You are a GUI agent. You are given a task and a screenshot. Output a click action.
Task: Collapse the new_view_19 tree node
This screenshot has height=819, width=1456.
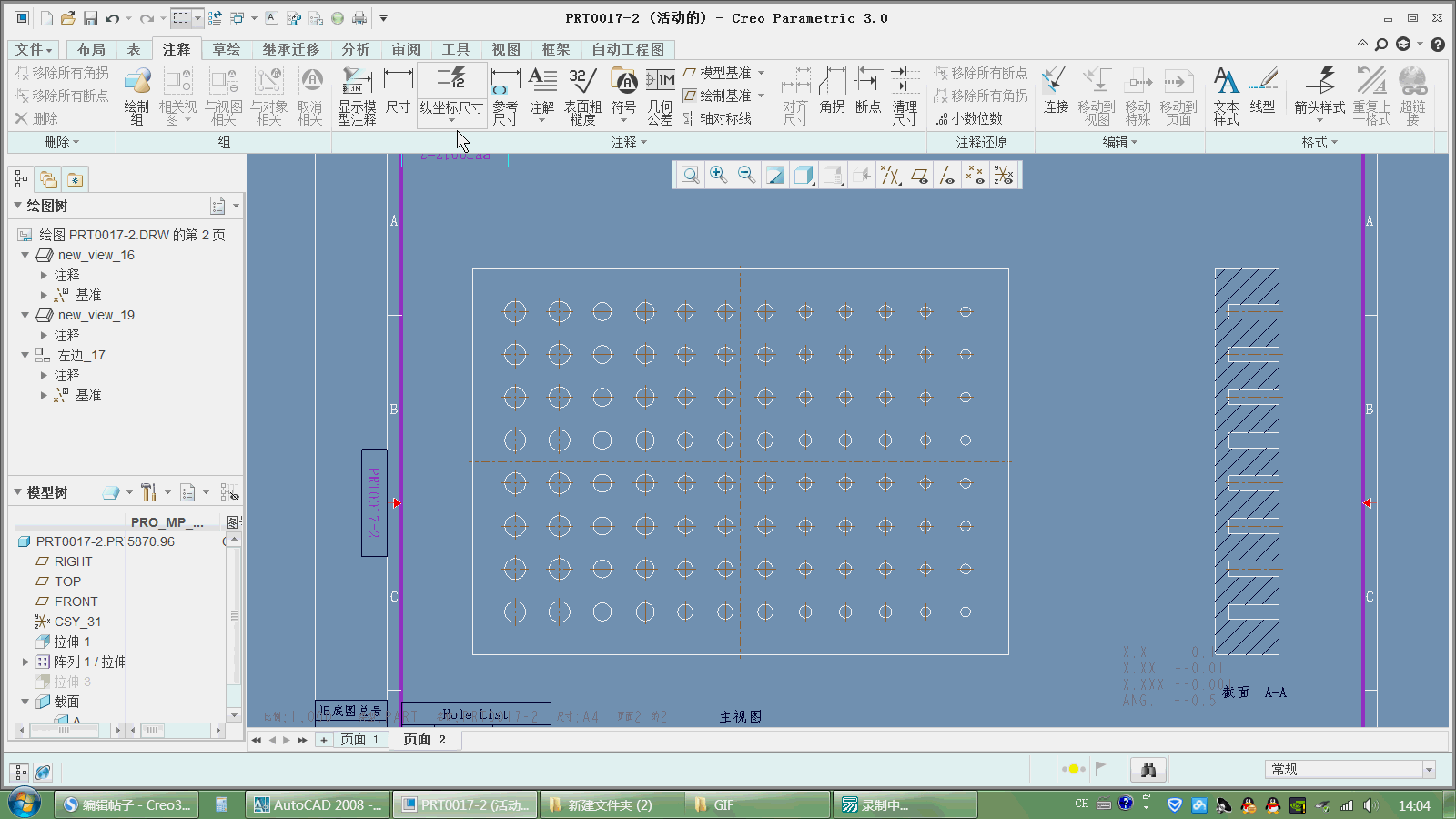25,315
